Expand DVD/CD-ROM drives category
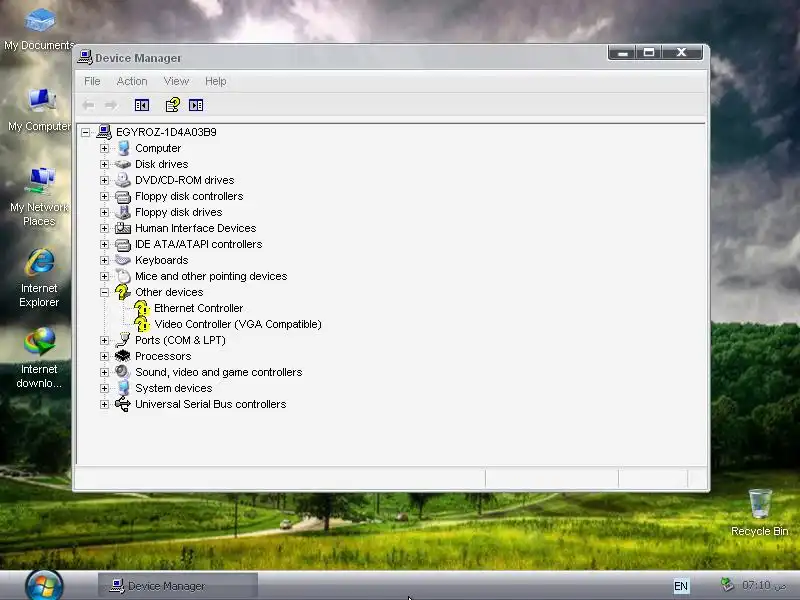800x600 pixels. [x=105, y=180]
